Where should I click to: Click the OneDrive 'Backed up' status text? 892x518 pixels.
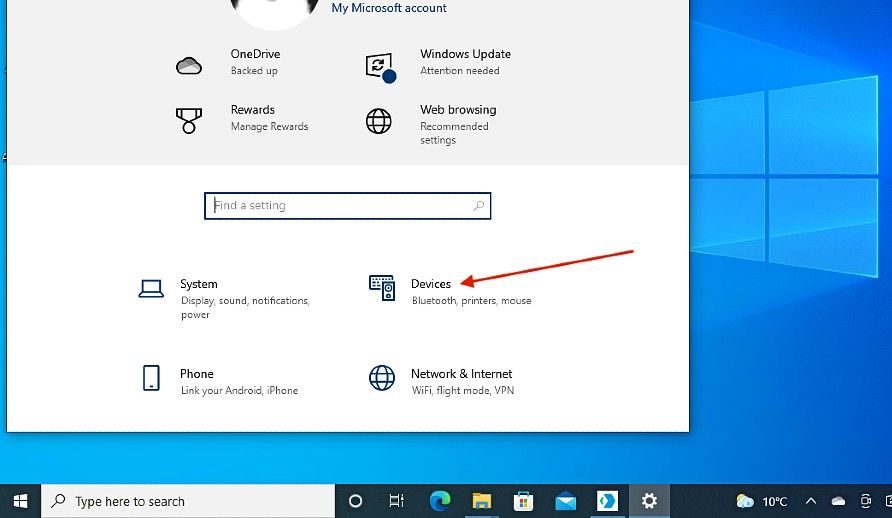point(254,71)
